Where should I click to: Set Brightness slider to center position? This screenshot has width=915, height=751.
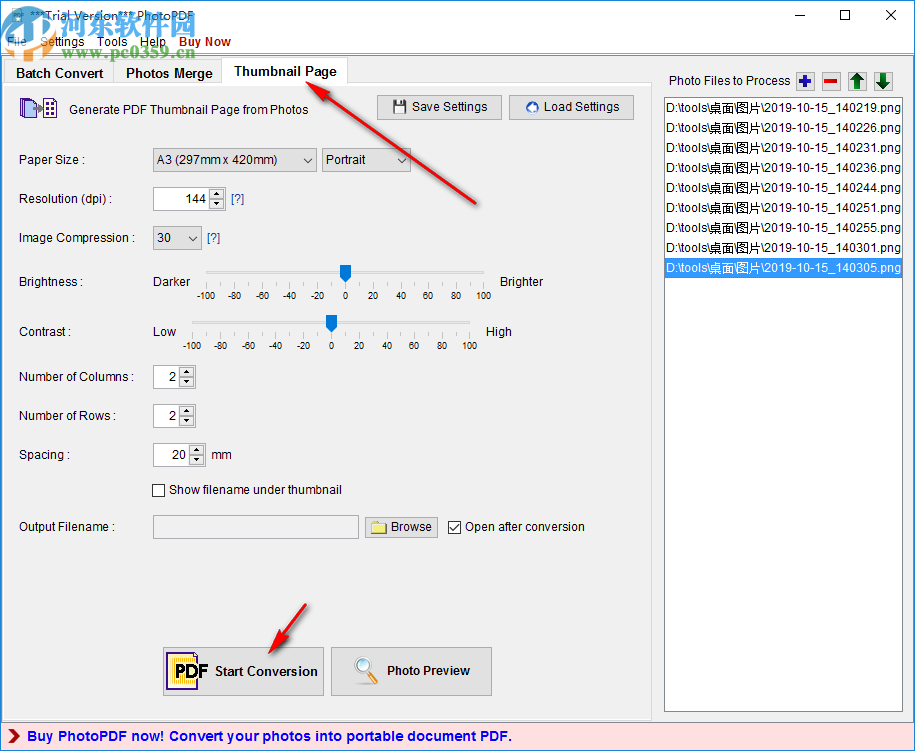345,272
